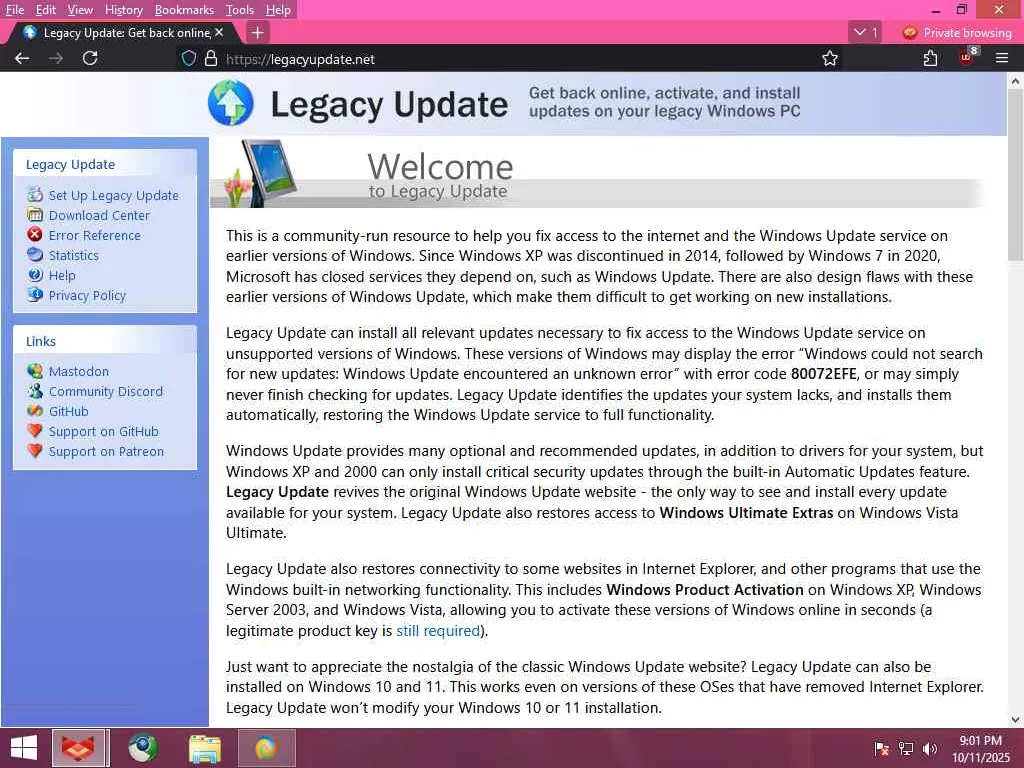Open the Privacy Policy link
Viewport: 1024px width, 768px height.
(88, 295)
